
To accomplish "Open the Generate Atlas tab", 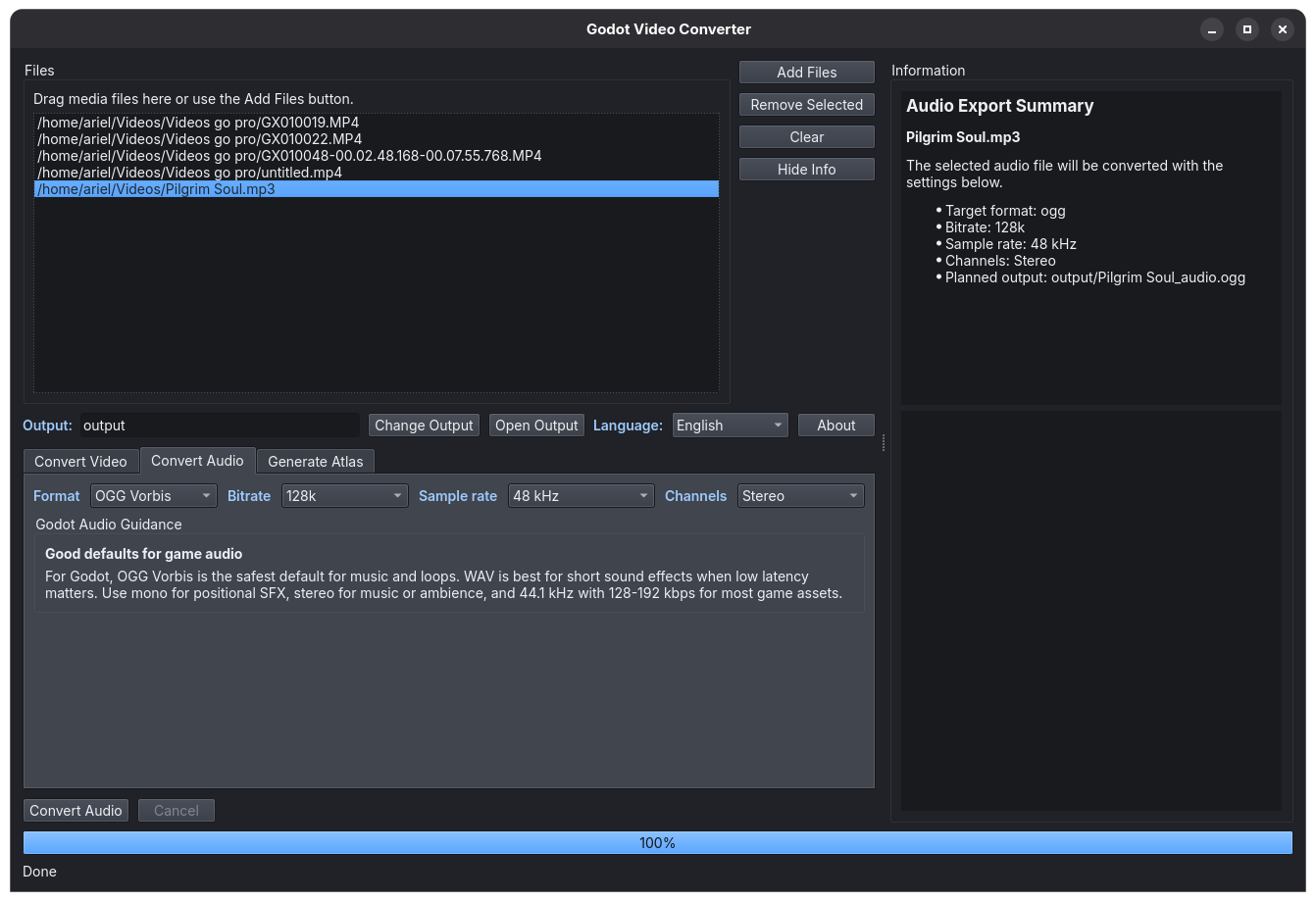I will click(315, 462).
